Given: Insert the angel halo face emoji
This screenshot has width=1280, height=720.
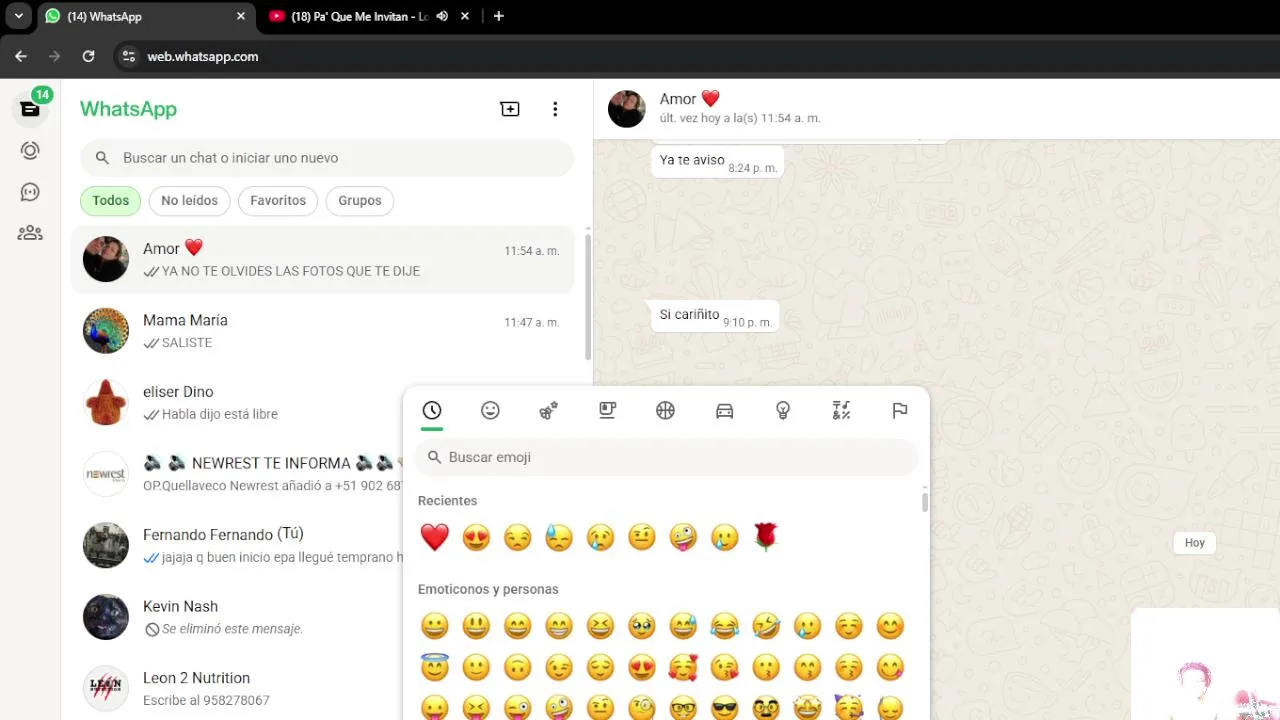Looking at the screenshot, I should click(435, 667).
